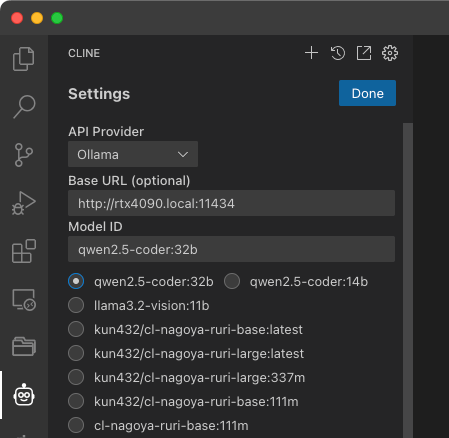Screen dimensions: 449x438
Task: Start a new Cline task with plus icon
Action: click(311, 53)
